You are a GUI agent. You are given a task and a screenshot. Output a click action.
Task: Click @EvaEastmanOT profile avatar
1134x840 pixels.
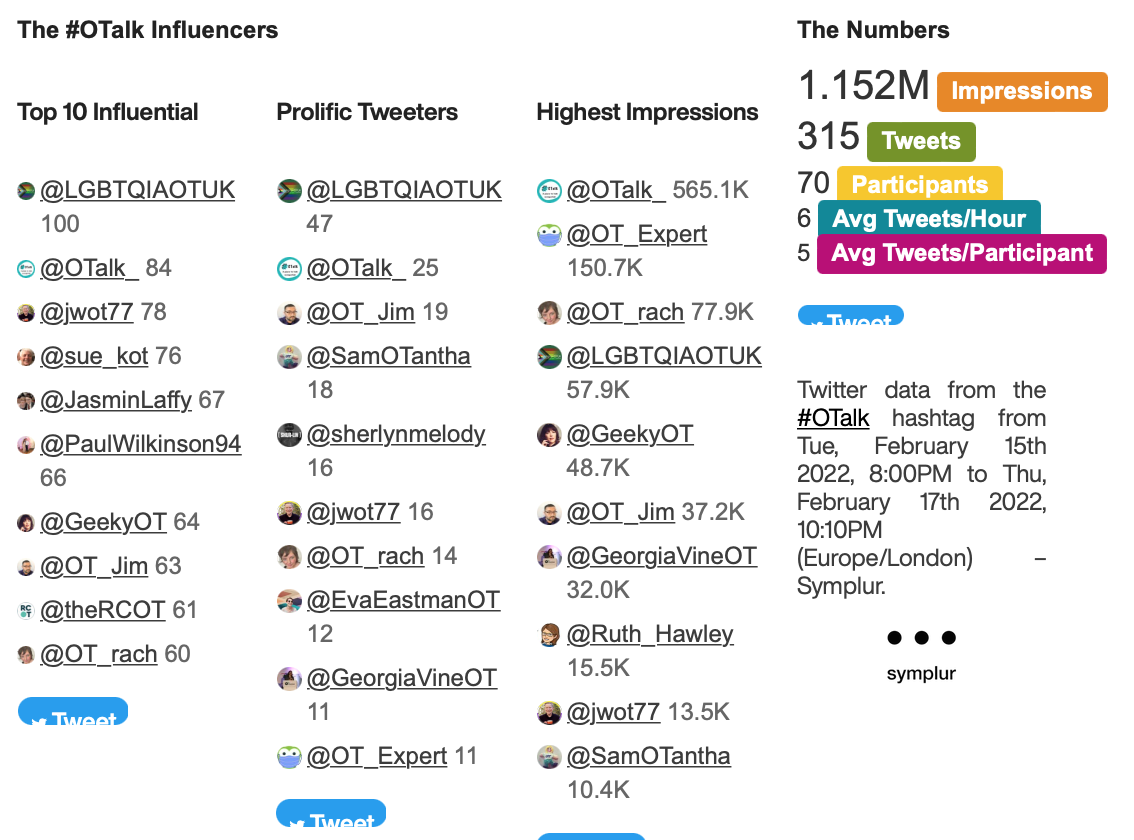(289, 601)
